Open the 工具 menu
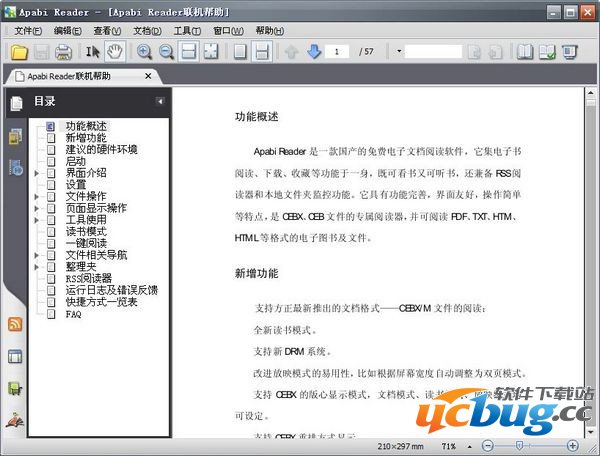The height and width of the screenshot is (456, 600). [x=186, y=30]
